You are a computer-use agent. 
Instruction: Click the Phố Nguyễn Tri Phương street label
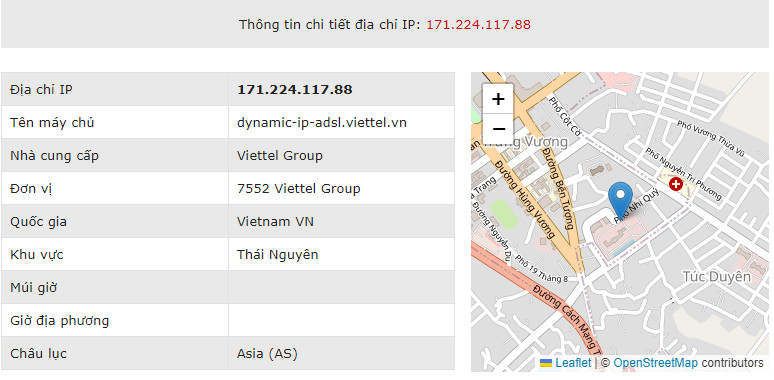[684, 175]
